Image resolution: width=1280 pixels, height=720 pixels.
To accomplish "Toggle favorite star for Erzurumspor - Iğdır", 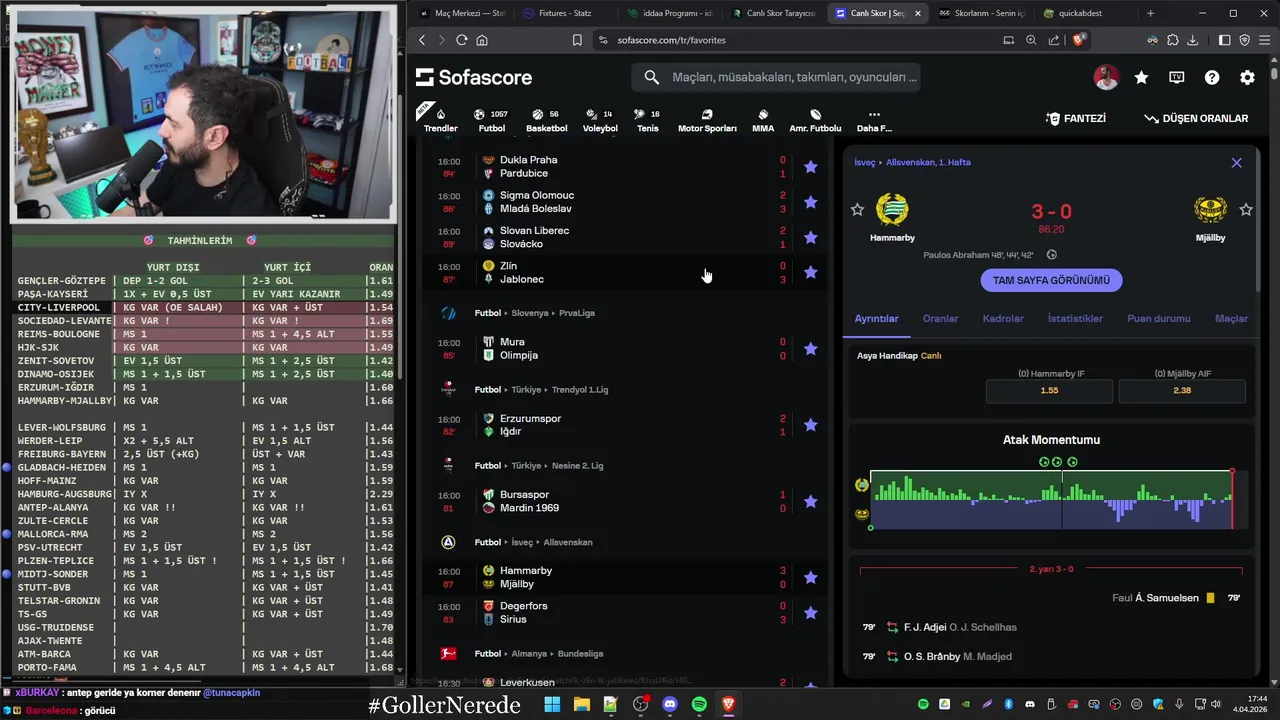I will (811, 425).
